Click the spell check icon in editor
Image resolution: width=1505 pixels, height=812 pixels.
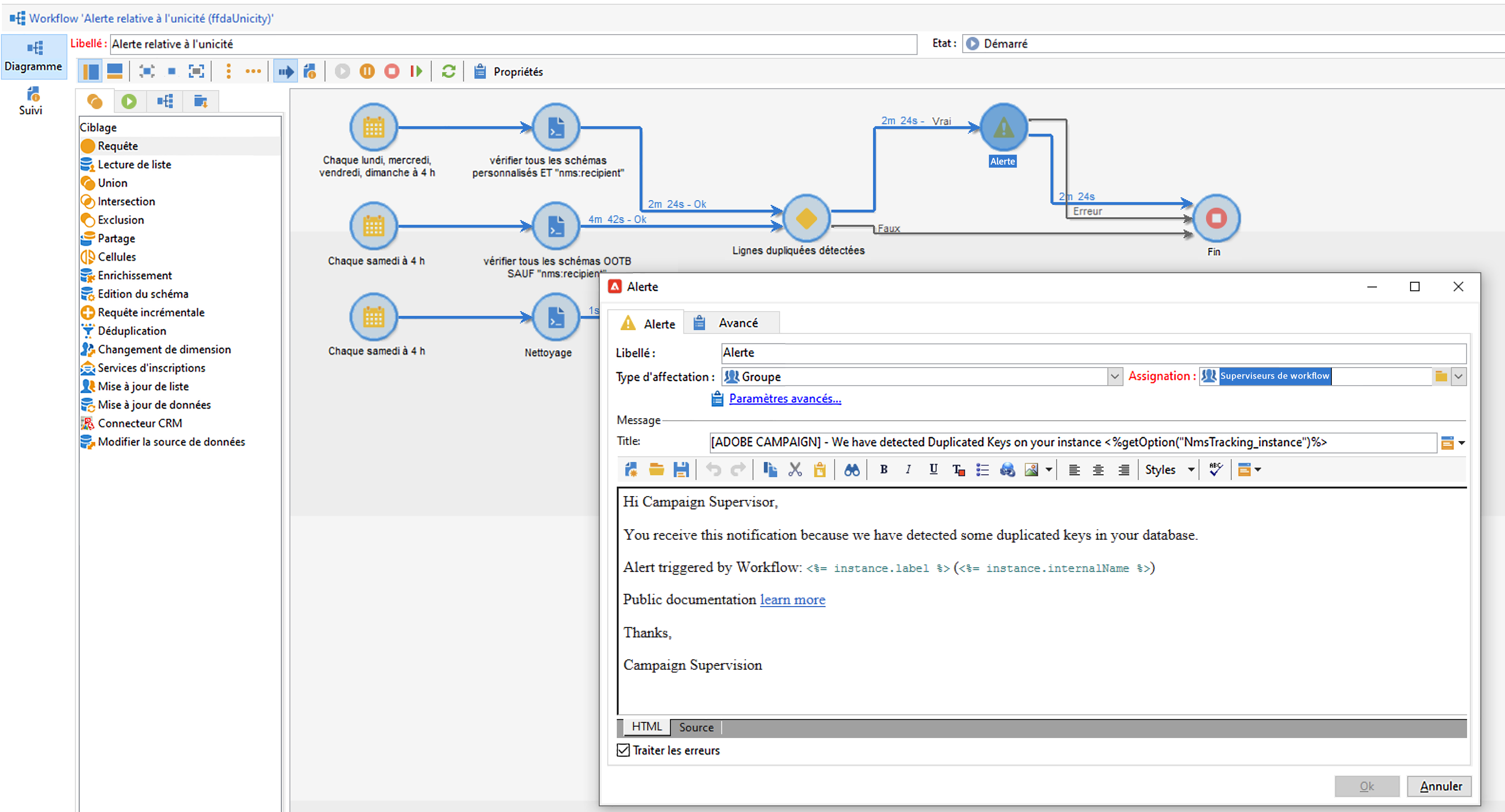point(1216,470)
